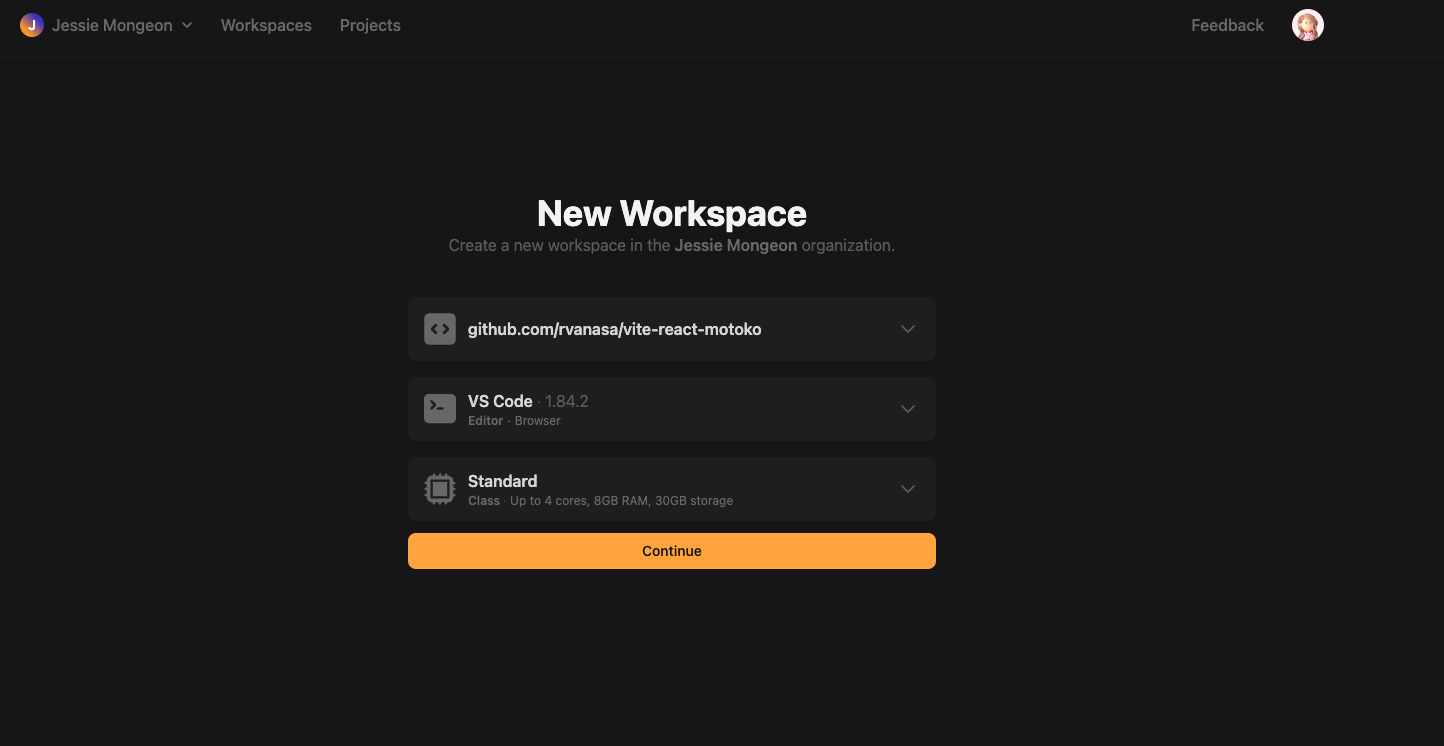
Task: Click the organization logo icon beside Jessie Mongeon
Action: pos(32,25)
